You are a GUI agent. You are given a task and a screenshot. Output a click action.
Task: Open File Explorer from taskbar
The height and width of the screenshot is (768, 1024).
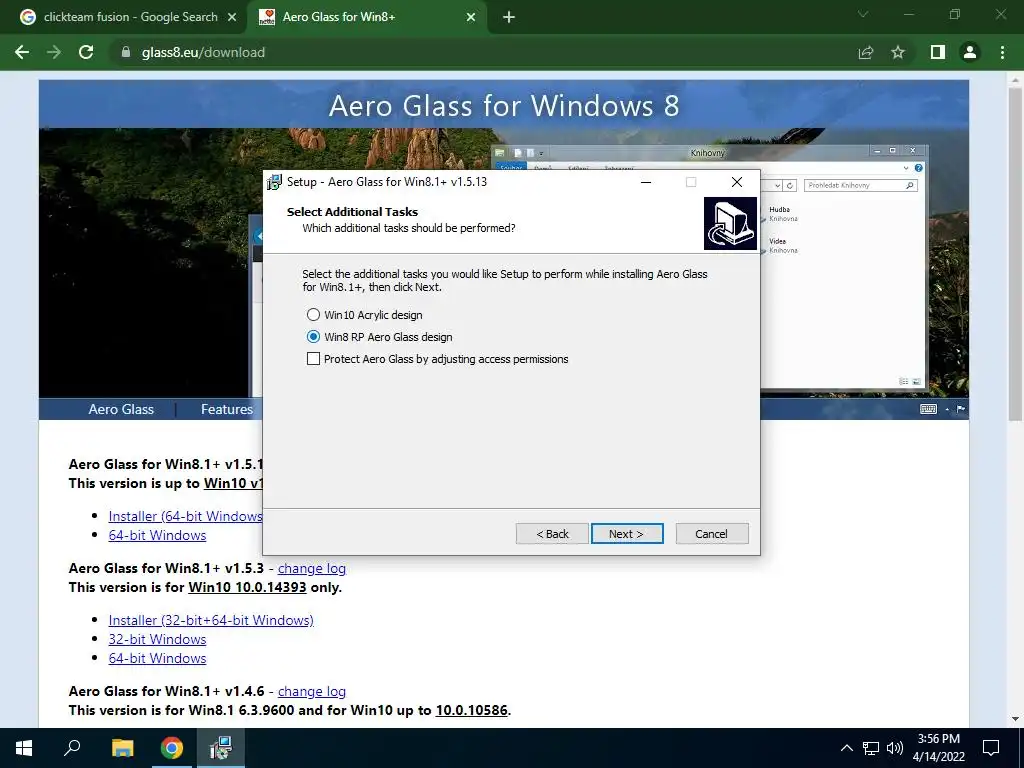122,748
